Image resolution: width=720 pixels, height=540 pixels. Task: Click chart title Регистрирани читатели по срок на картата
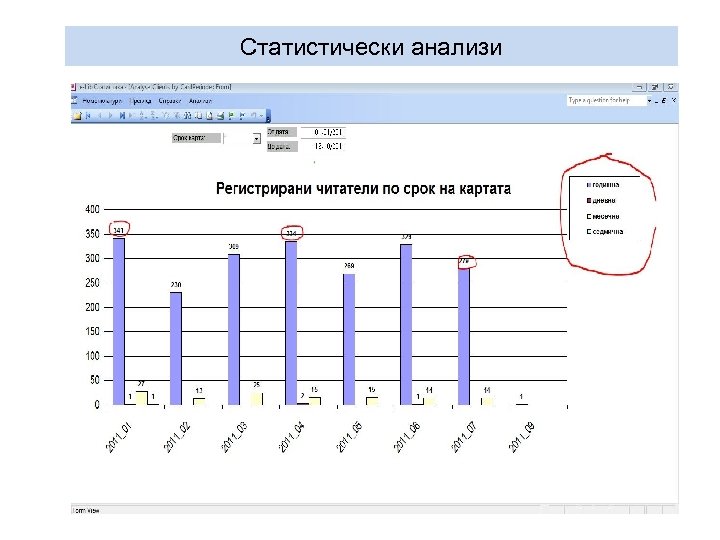363,189
